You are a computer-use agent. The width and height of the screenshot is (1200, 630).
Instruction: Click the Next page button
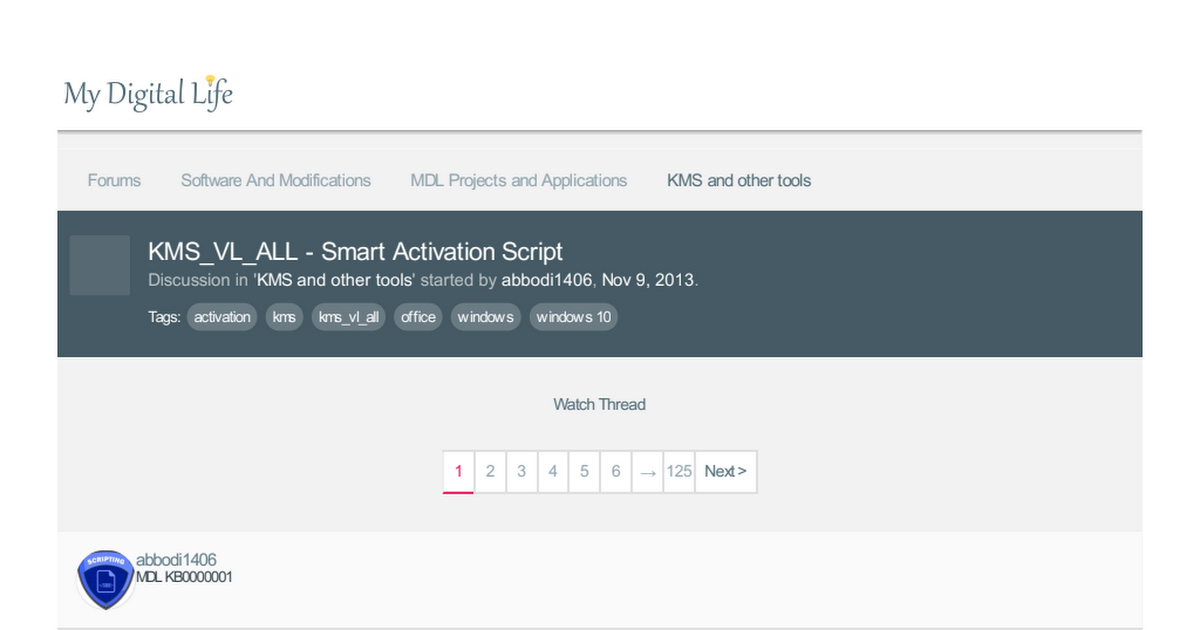click(x=725, y=471)
